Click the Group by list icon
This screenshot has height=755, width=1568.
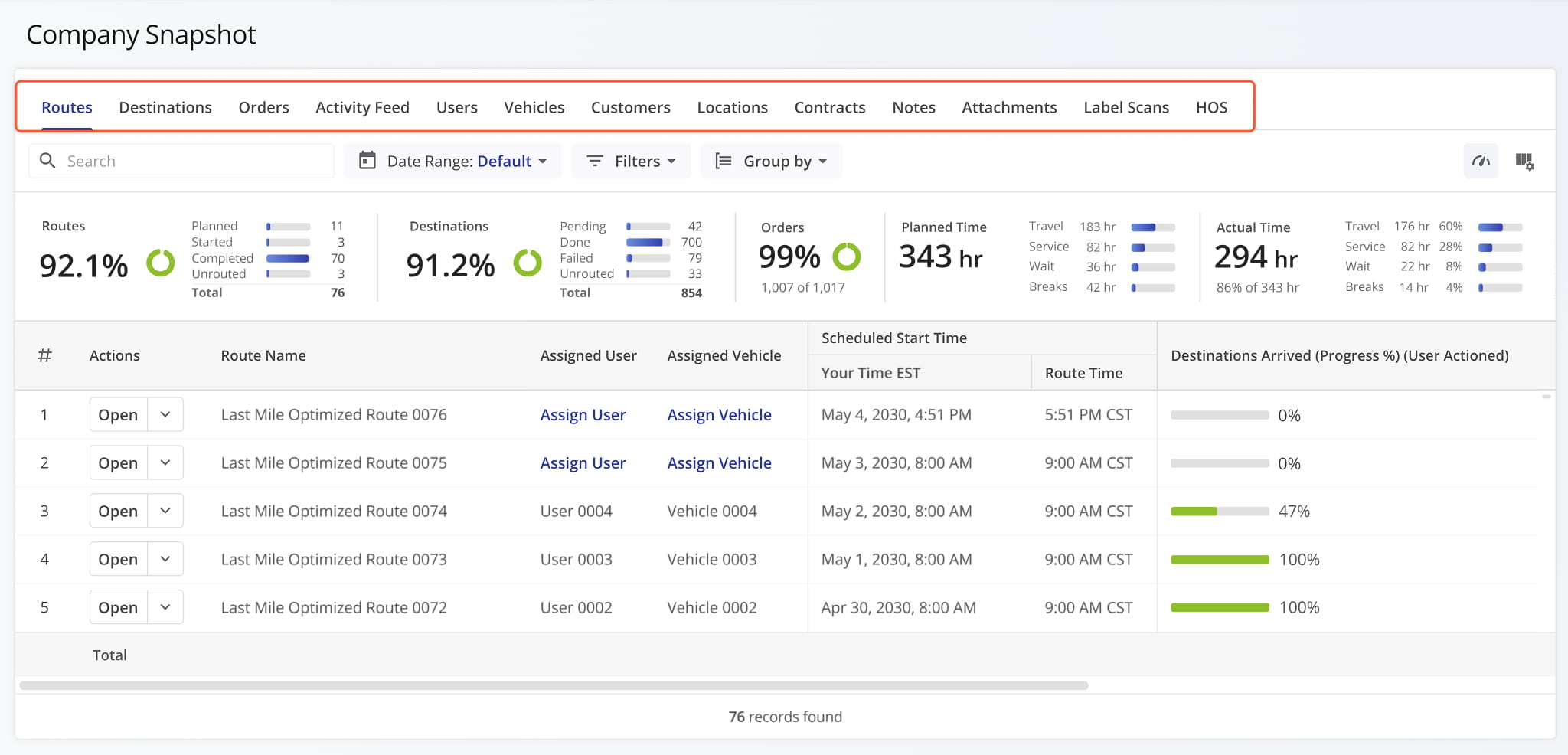[x=723, y=161]
